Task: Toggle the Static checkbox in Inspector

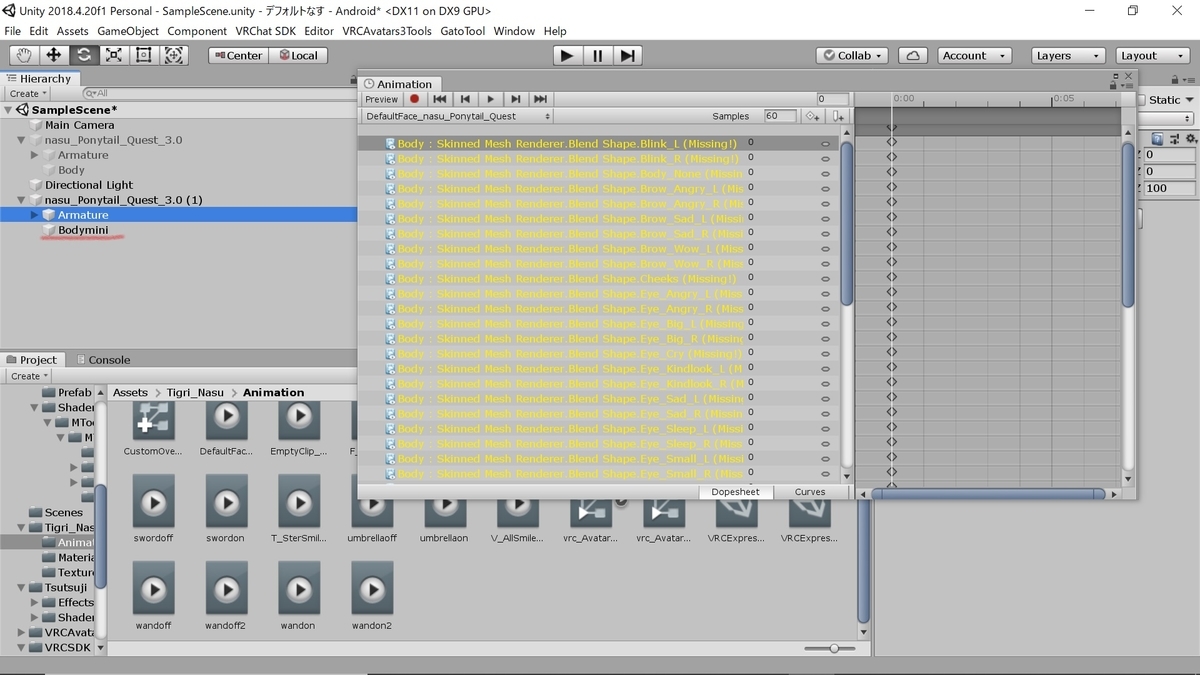Action: click(x=1142, y=100)
